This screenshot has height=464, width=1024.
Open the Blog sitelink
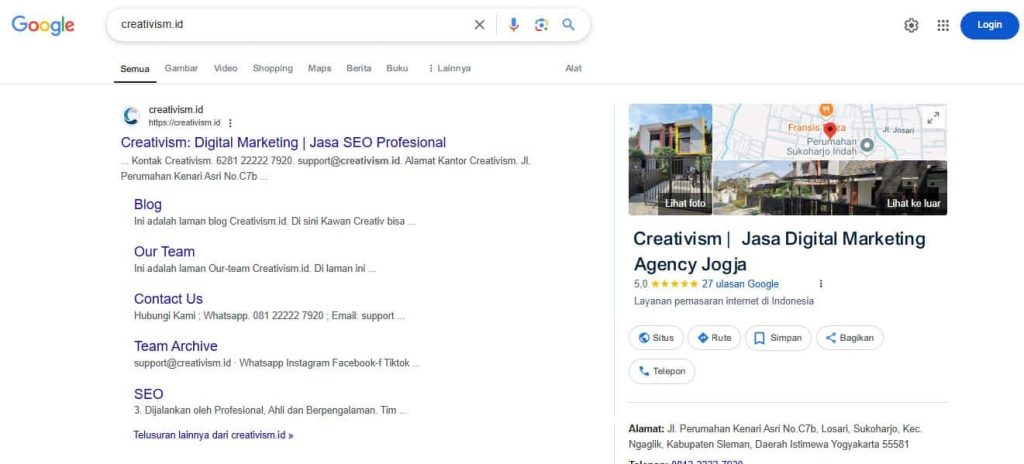(x=148, y=205)
